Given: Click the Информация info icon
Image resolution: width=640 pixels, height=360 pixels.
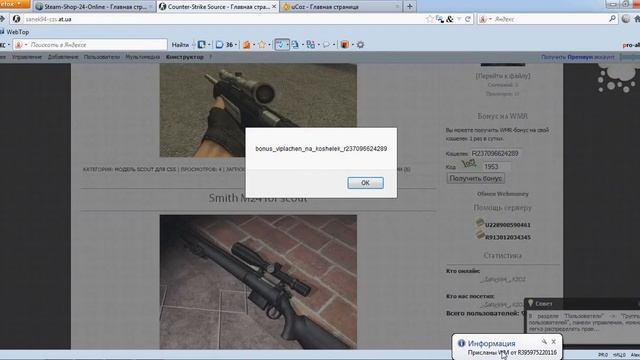Looking at the screenshot, I should pyautogui.click(x=461, y=343).
